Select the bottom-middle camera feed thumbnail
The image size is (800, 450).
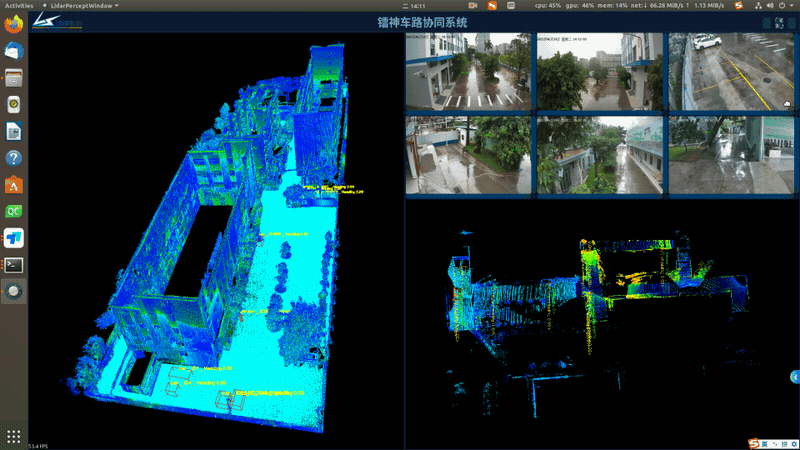point(599,155)
